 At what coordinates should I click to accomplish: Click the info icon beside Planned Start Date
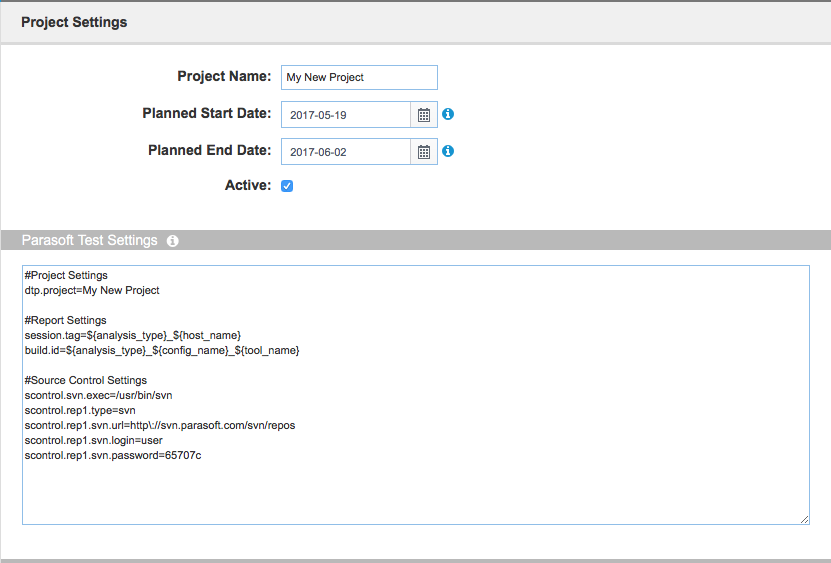pos(448,114)
